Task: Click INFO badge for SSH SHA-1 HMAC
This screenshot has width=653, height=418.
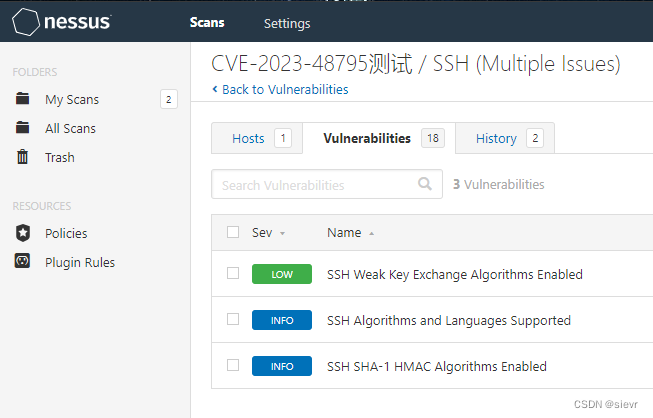Action: pos(282,366)
